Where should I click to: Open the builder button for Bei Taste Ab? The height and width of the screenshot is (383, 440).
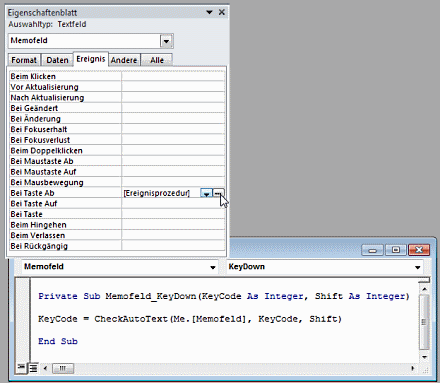(x=218, y=193)
